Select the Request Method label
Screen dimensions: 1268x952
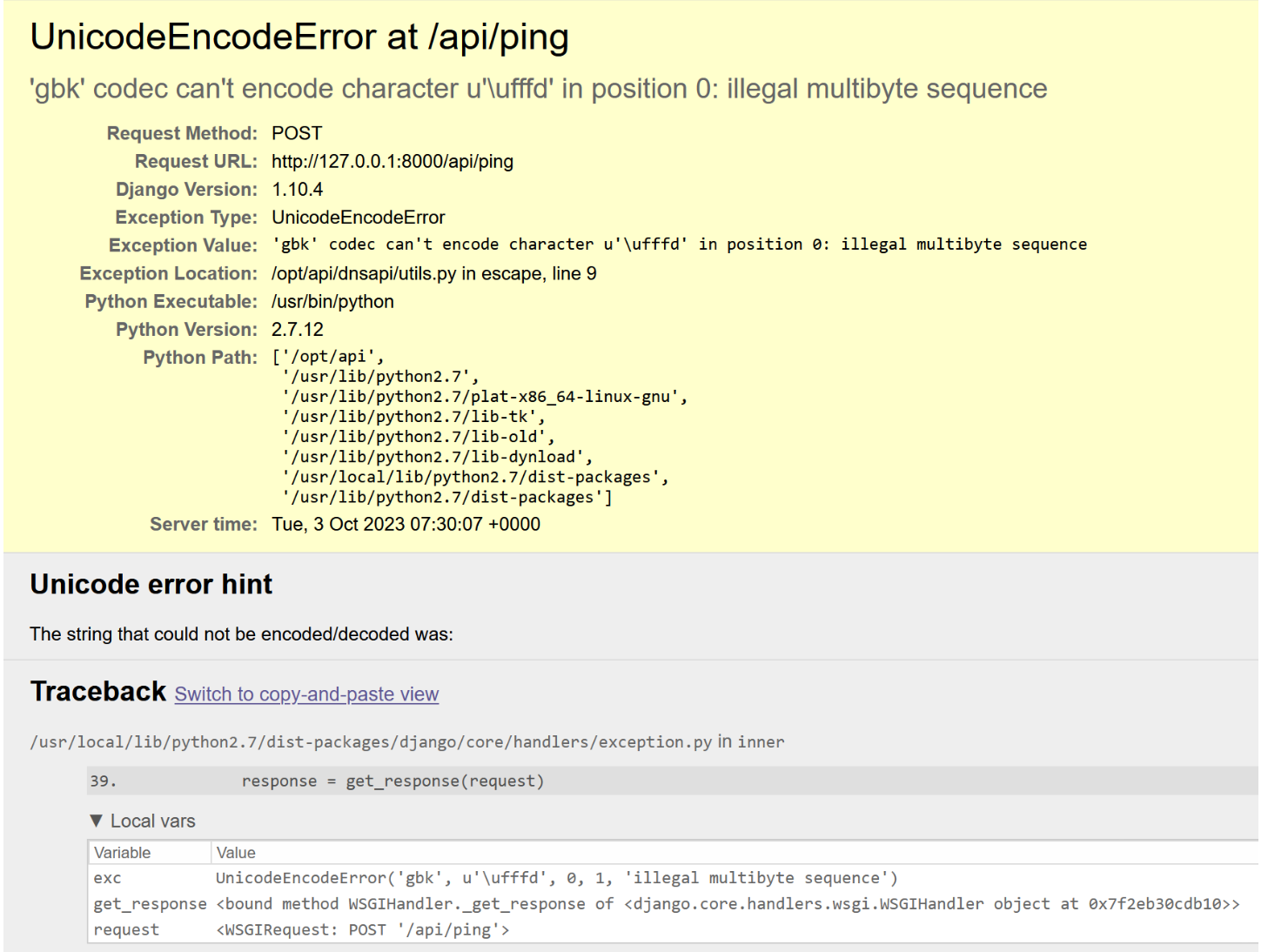[x=182, y=133]
